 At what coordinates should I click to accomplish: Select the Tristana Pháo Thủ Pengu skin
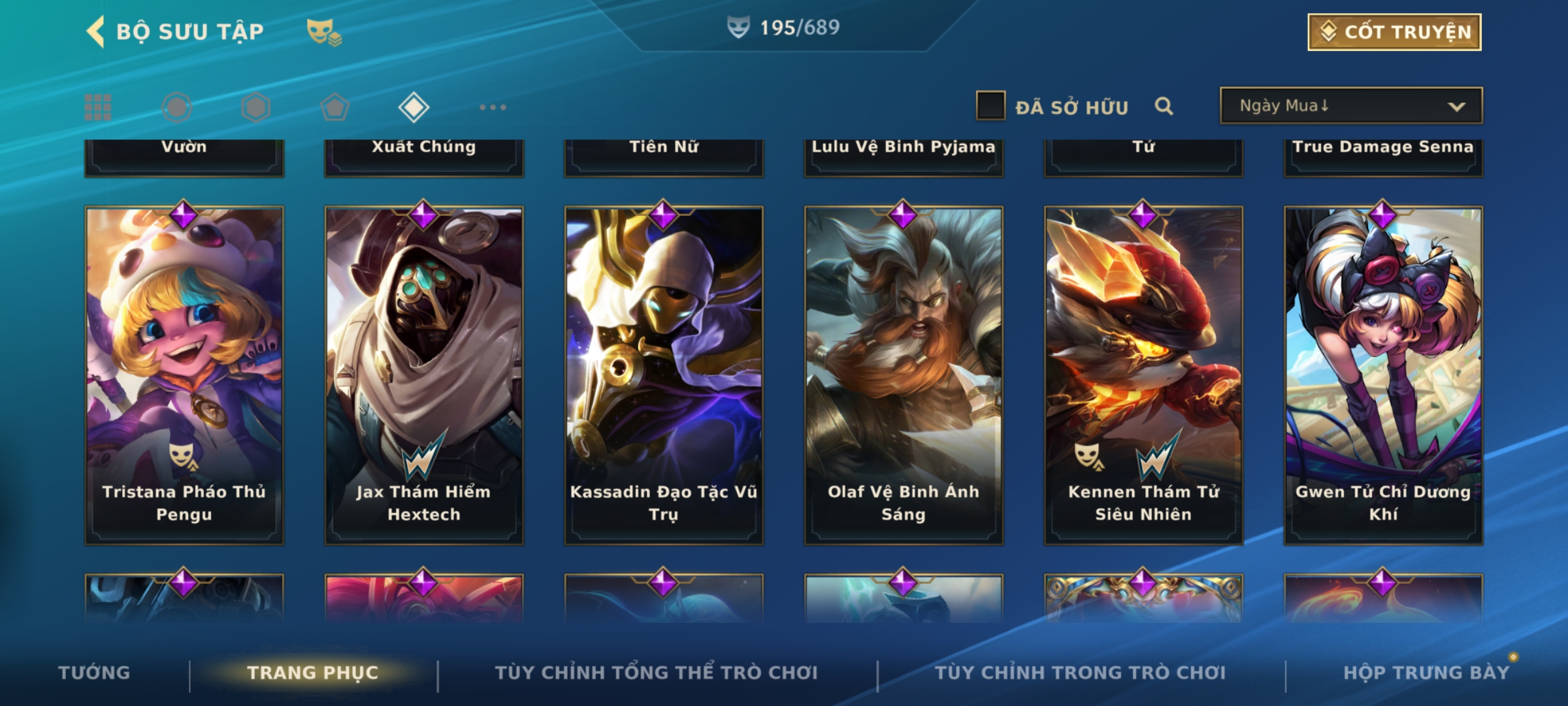pos(184,375)
